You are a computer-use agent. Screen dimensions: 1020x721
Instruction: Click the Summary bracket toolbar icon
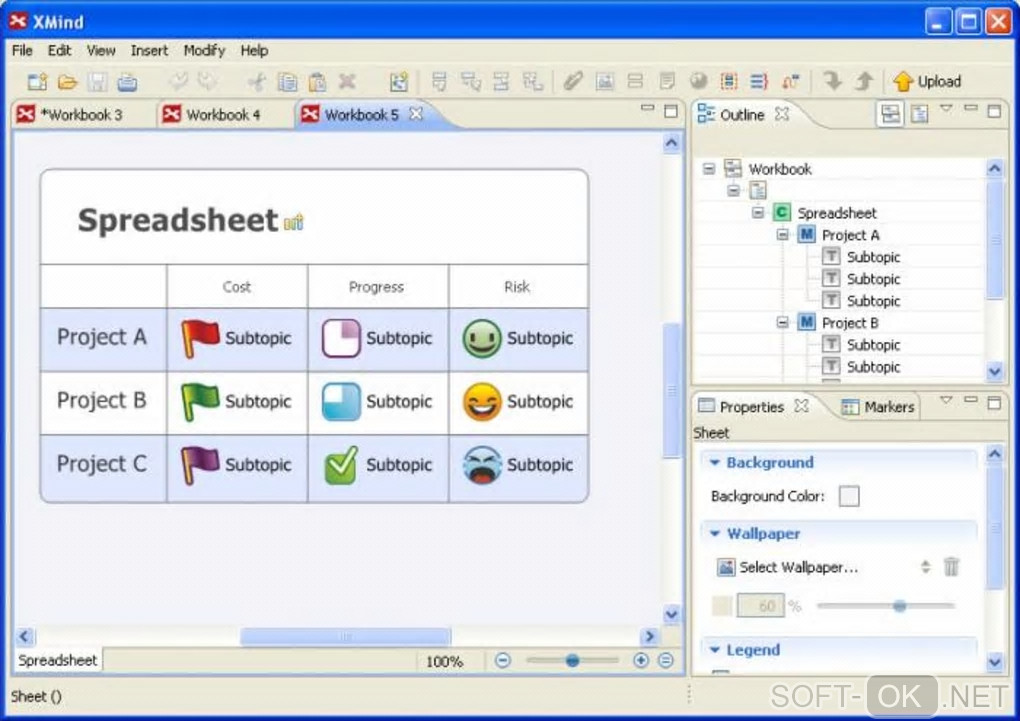point(758,81)
